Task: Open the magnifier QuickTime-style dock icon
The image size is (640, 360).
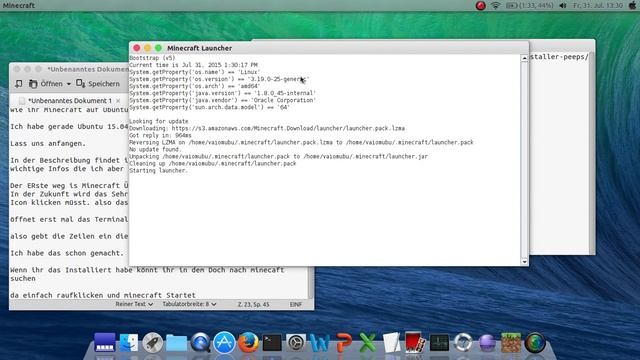Action: pyautogui.click(x=200, y=342)
